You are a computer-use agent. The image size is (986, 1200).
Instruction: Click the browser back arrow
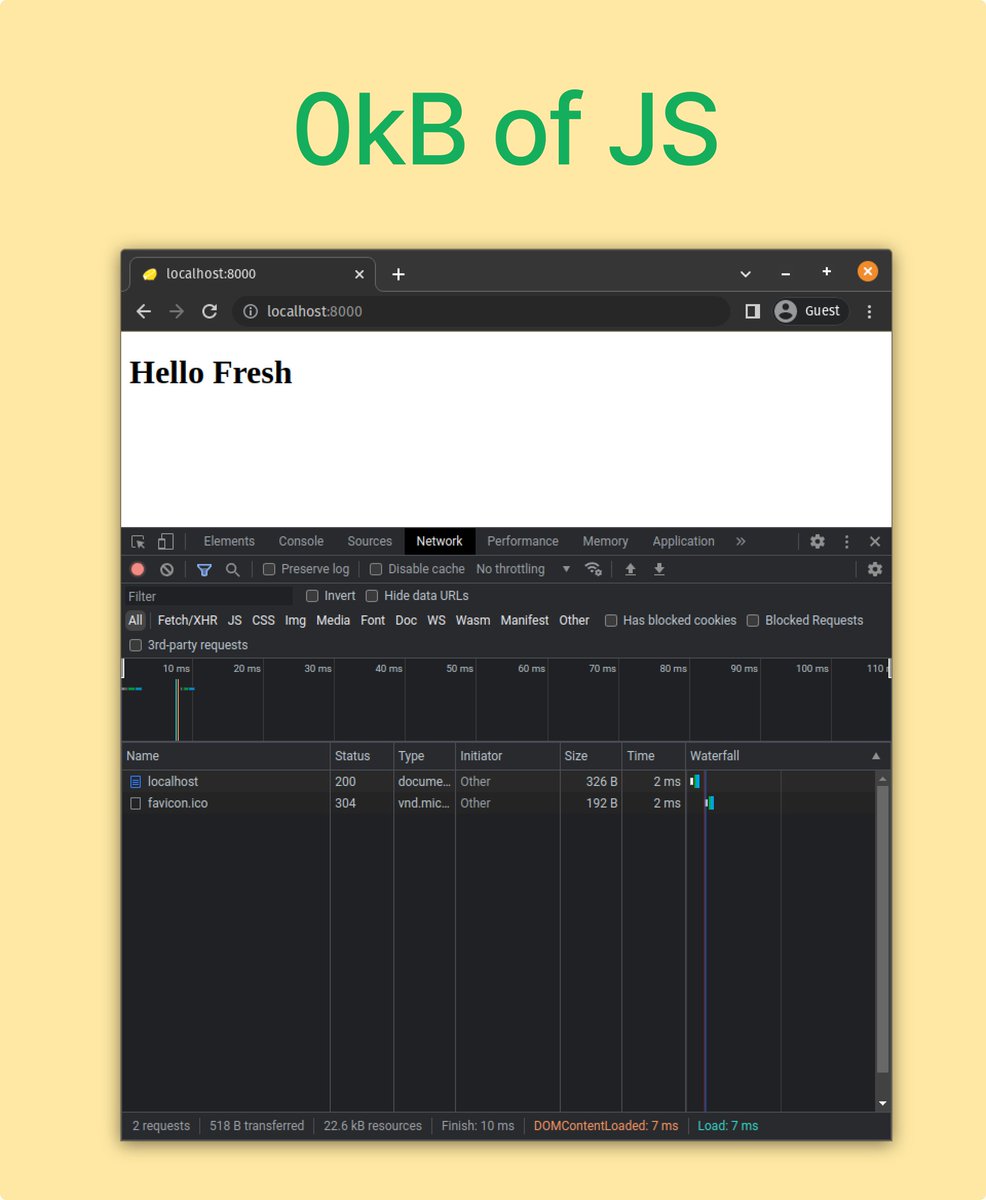[144, 311]
